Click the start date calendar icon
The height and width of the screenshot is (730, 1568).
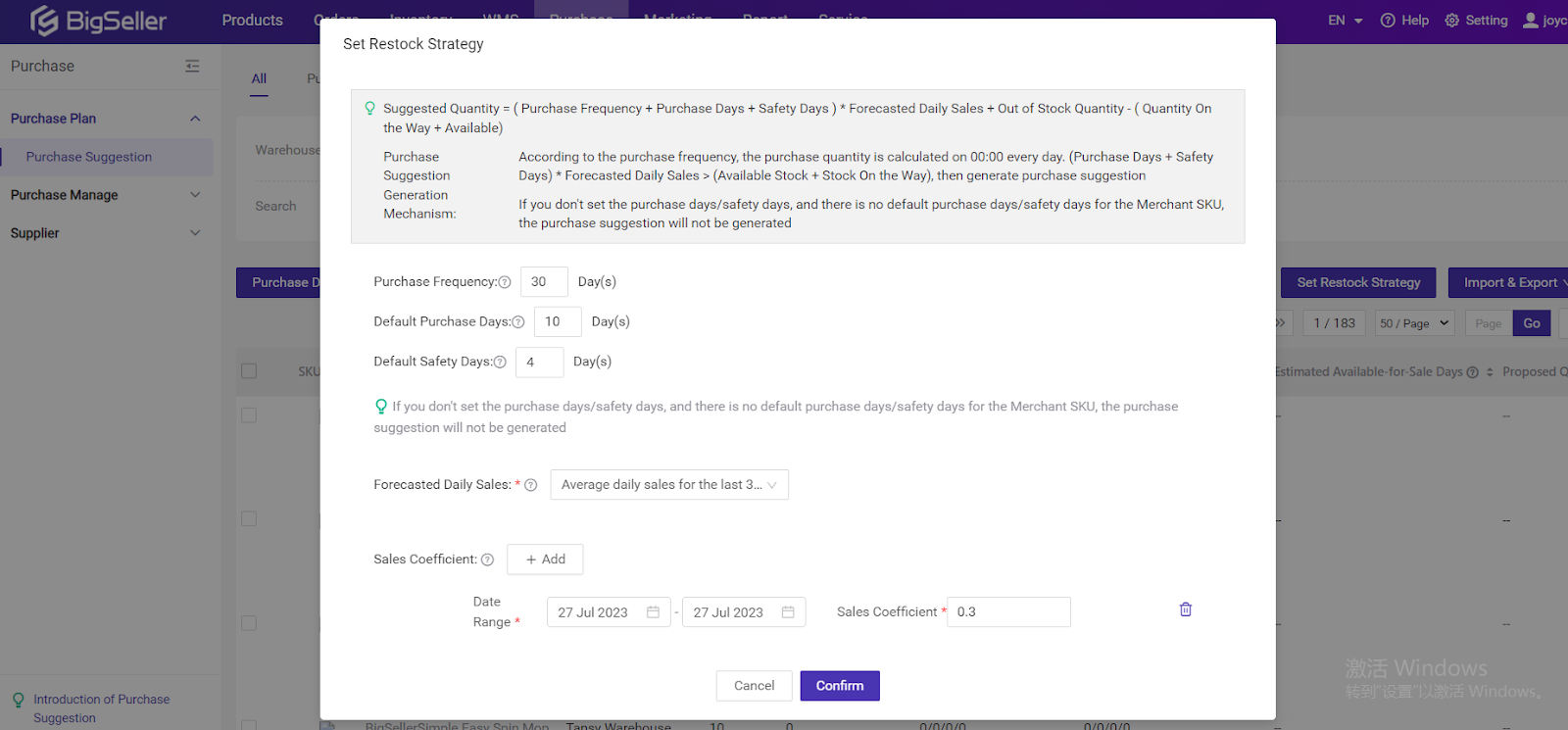653,612
